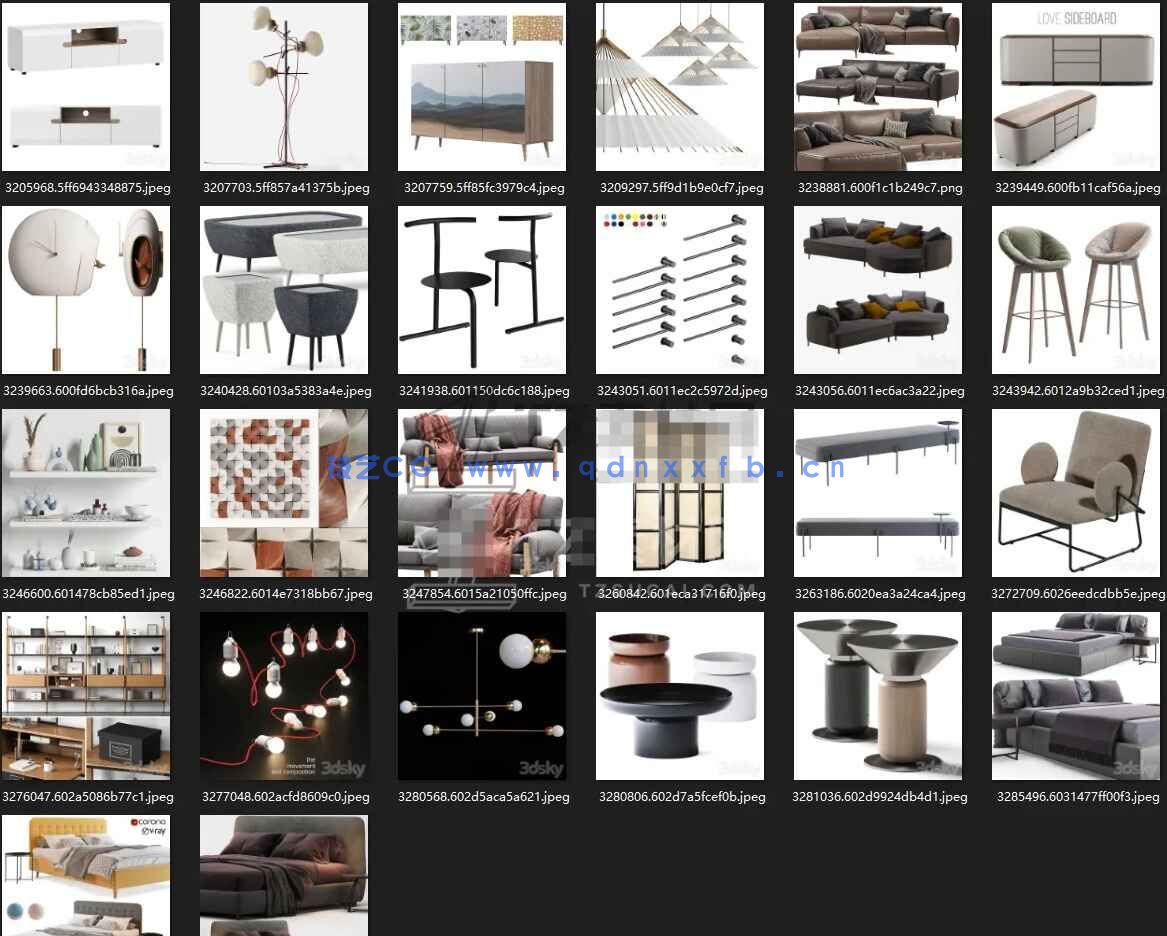Select file name 3209297.5ff9d1b9e0cf7.jpeg
Image resolution: width=1167 pixels, height=936 pixels.
(x=680, y=187)
